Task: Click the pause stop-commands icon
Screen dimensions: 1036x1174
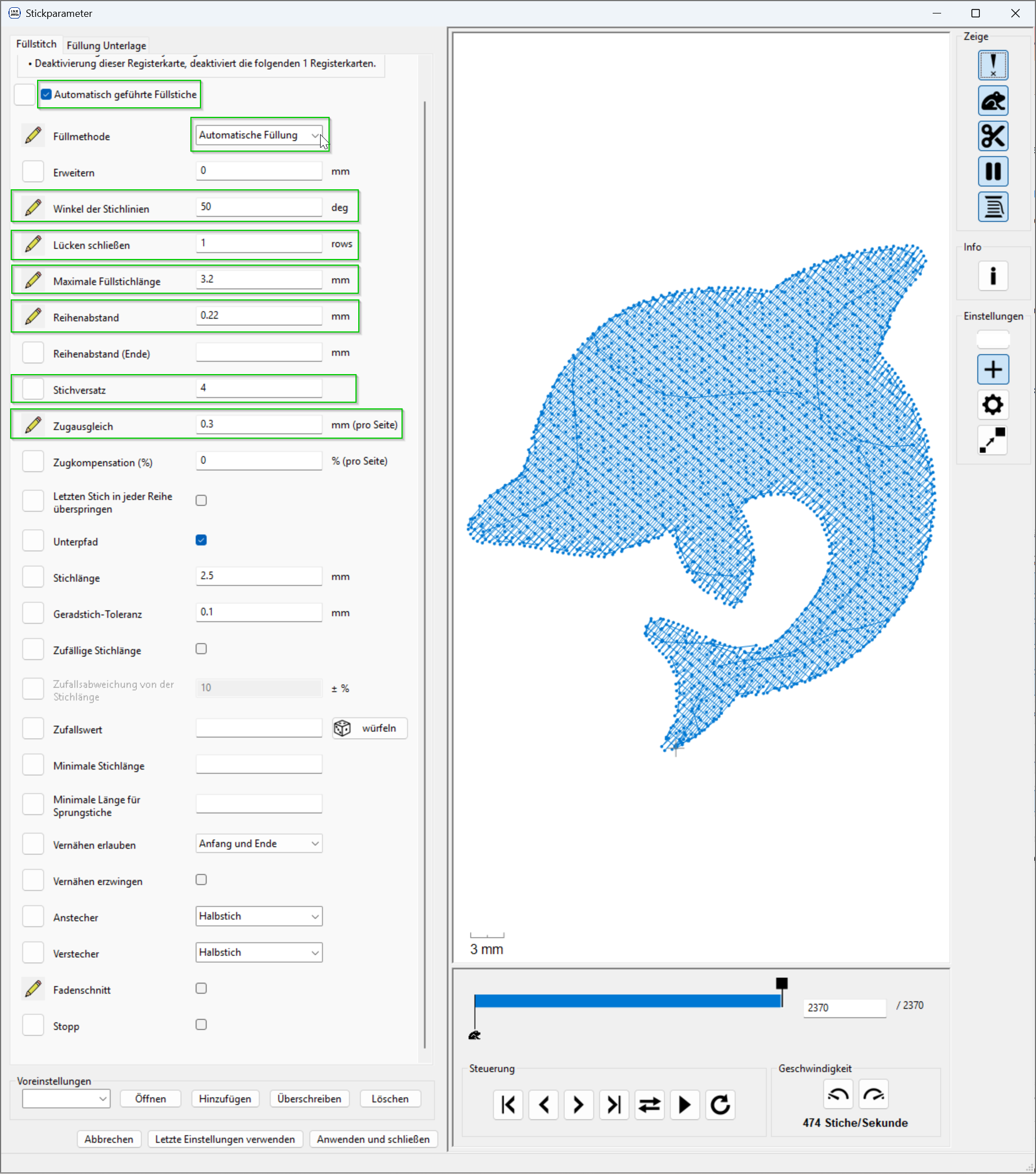Action: click(992, 172)
